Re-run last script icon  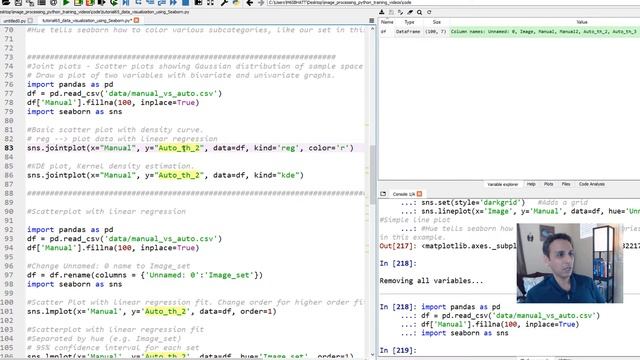coord(114,2)
